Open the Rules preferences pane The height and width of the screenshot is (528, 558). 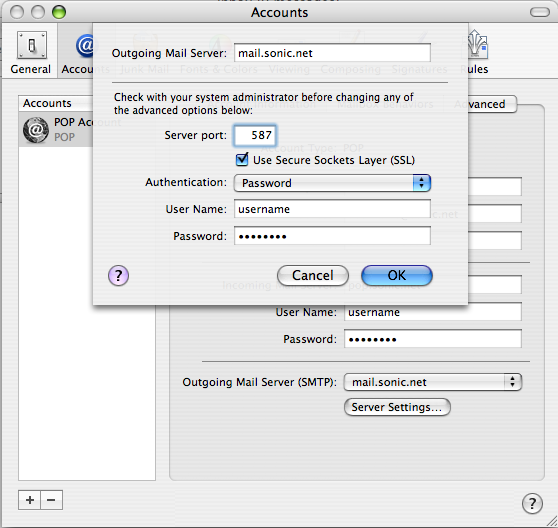click(477, 52)
